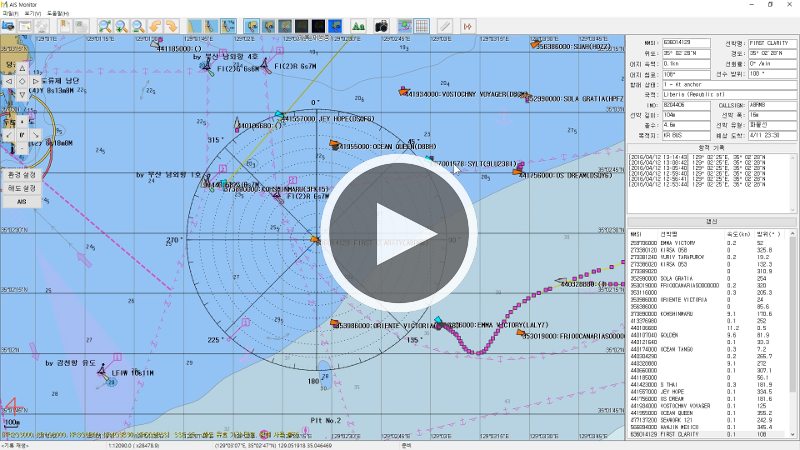Open the 보기 menu
The width and height of the screenshot is (800, 450).
coord(33,13)
